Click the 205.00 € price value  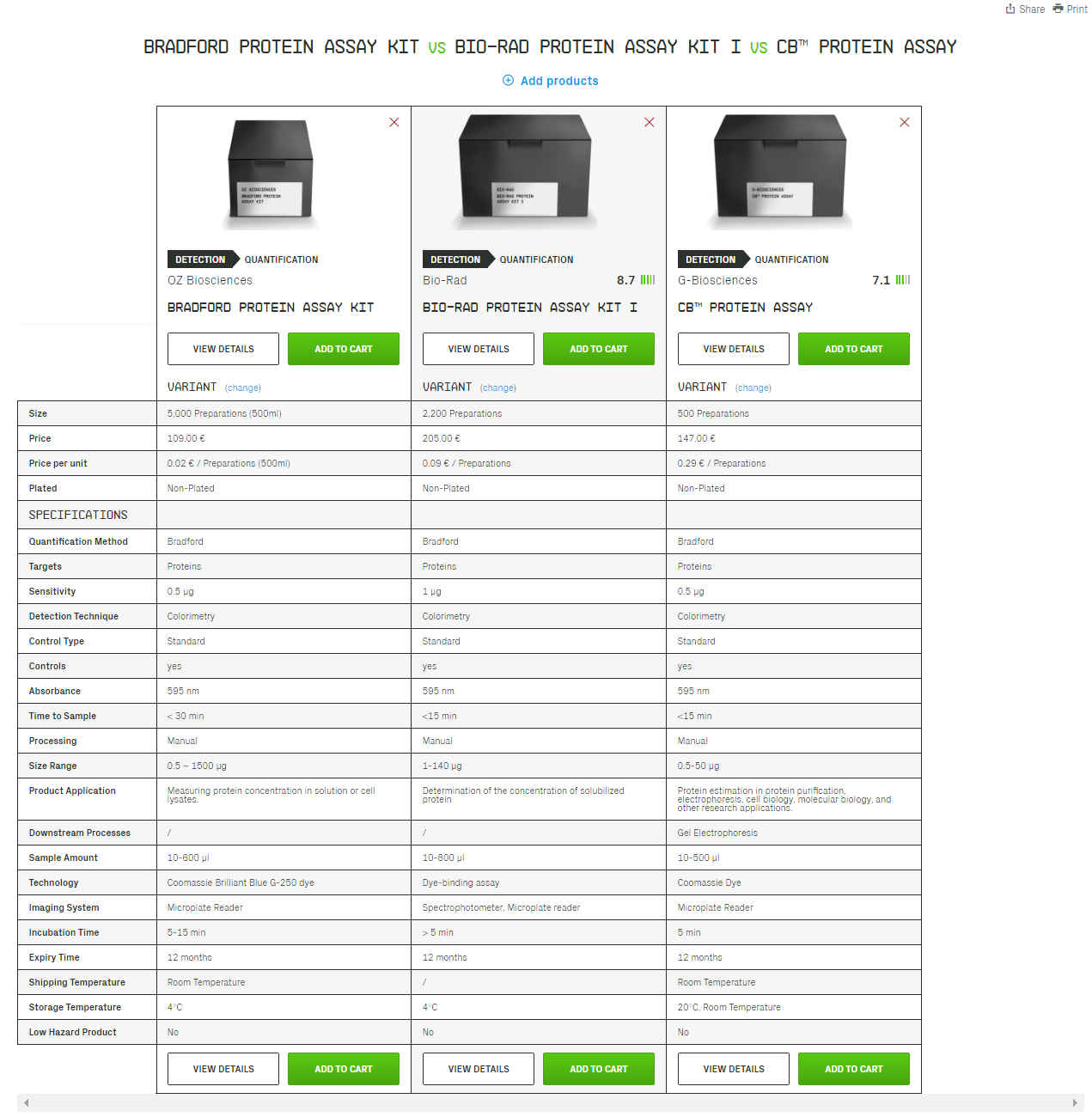442,438
